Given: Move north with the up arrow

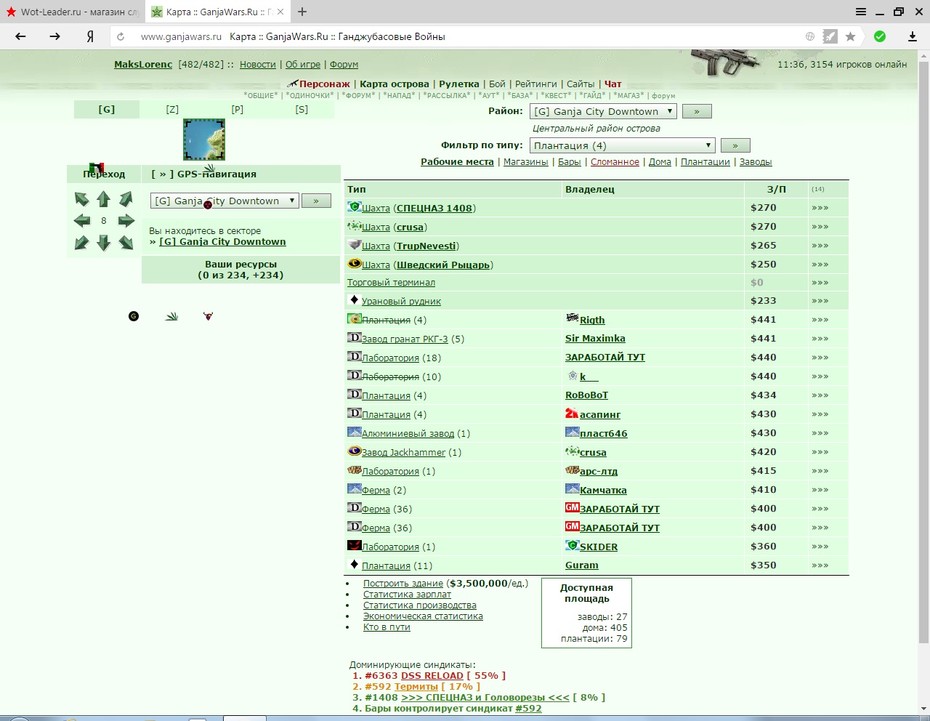Looking at the screenshot, I should coord(103,199).
